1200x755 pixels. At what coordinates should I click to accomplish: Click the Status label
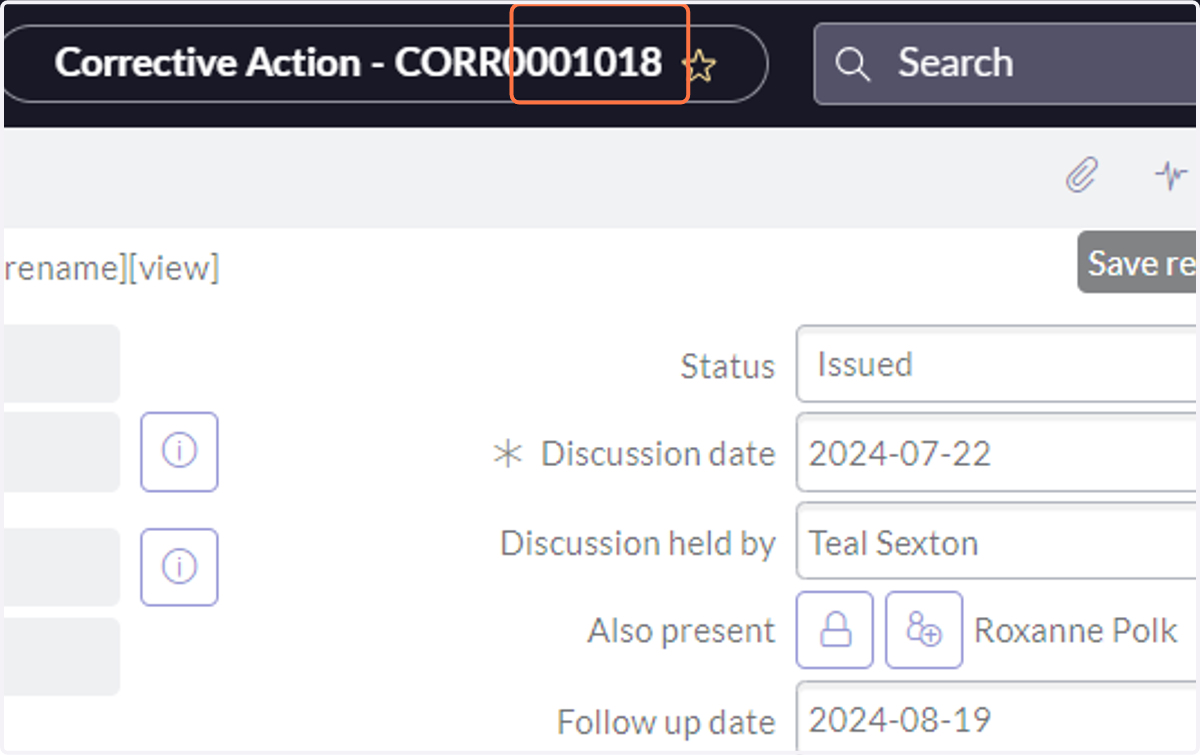[727, 366]
